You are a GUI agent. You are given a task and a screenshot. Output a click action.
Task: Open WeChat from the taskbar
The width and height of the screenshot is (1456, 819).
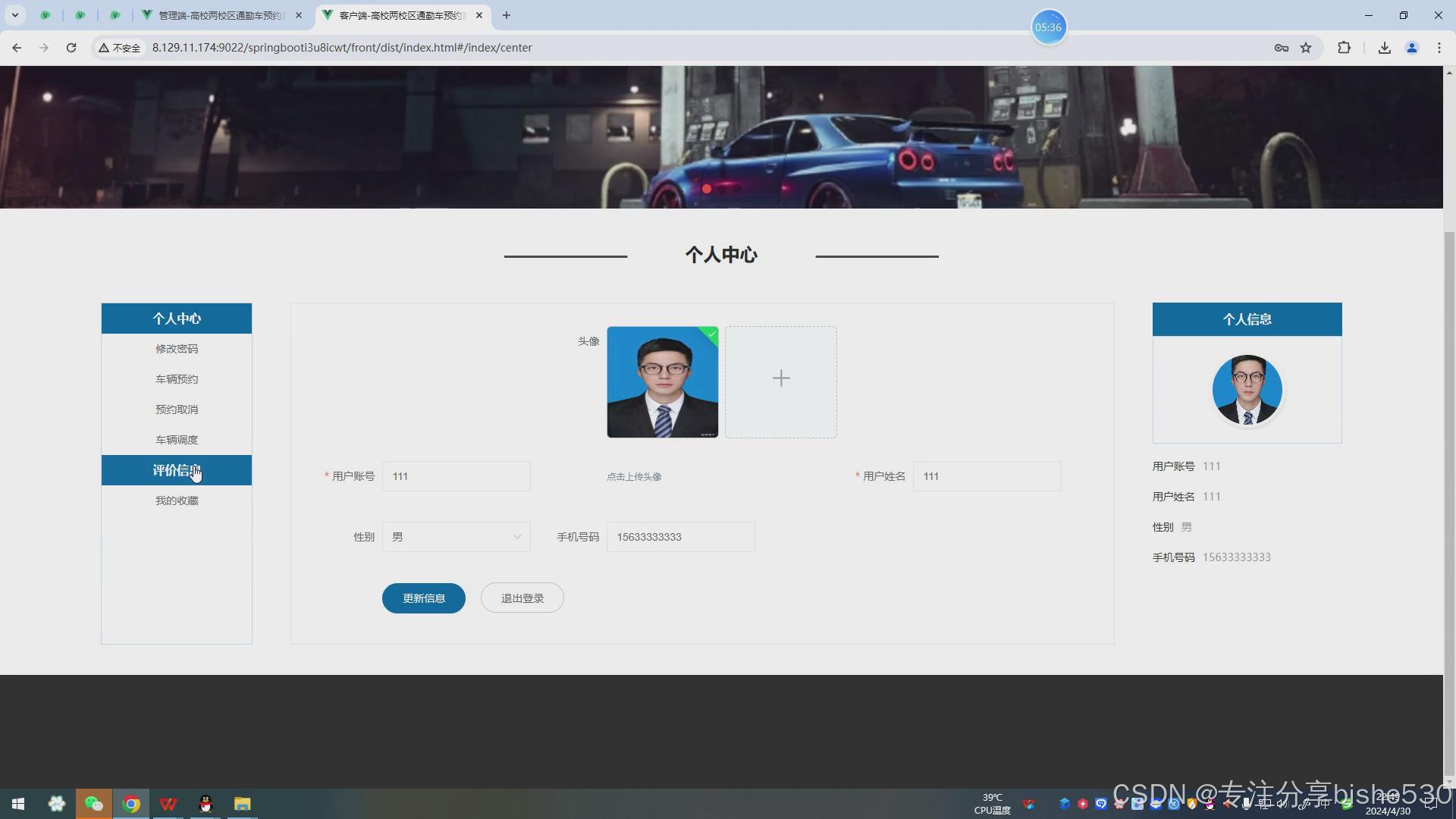tap(93, 804)
